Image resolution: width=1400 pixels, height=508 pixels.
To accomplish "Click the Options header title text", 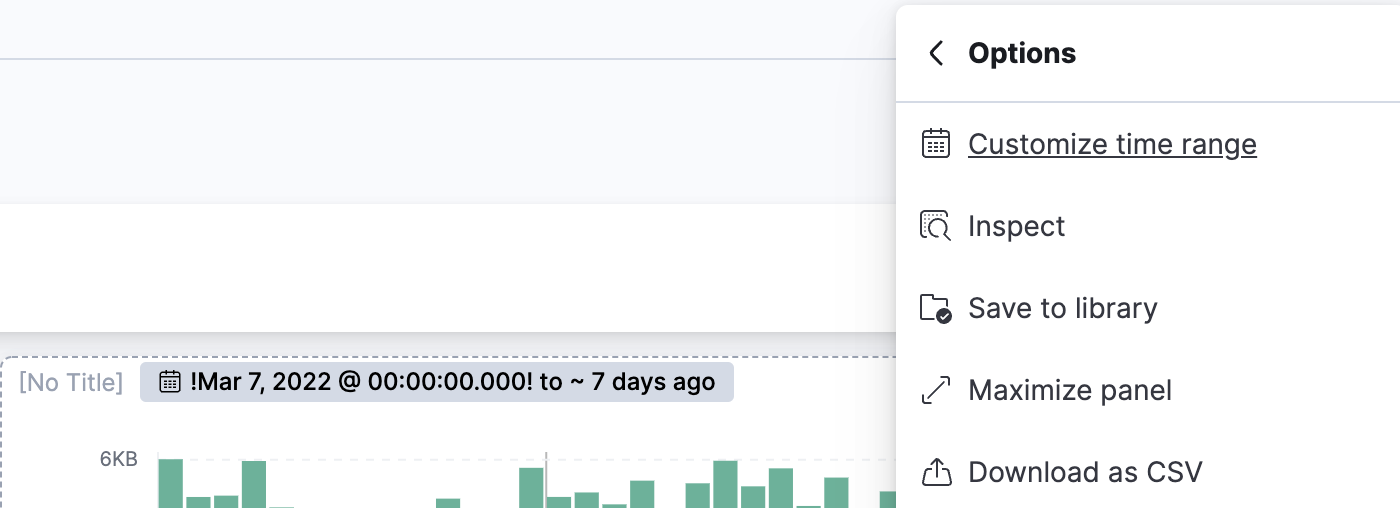I will coord(1022,53).
